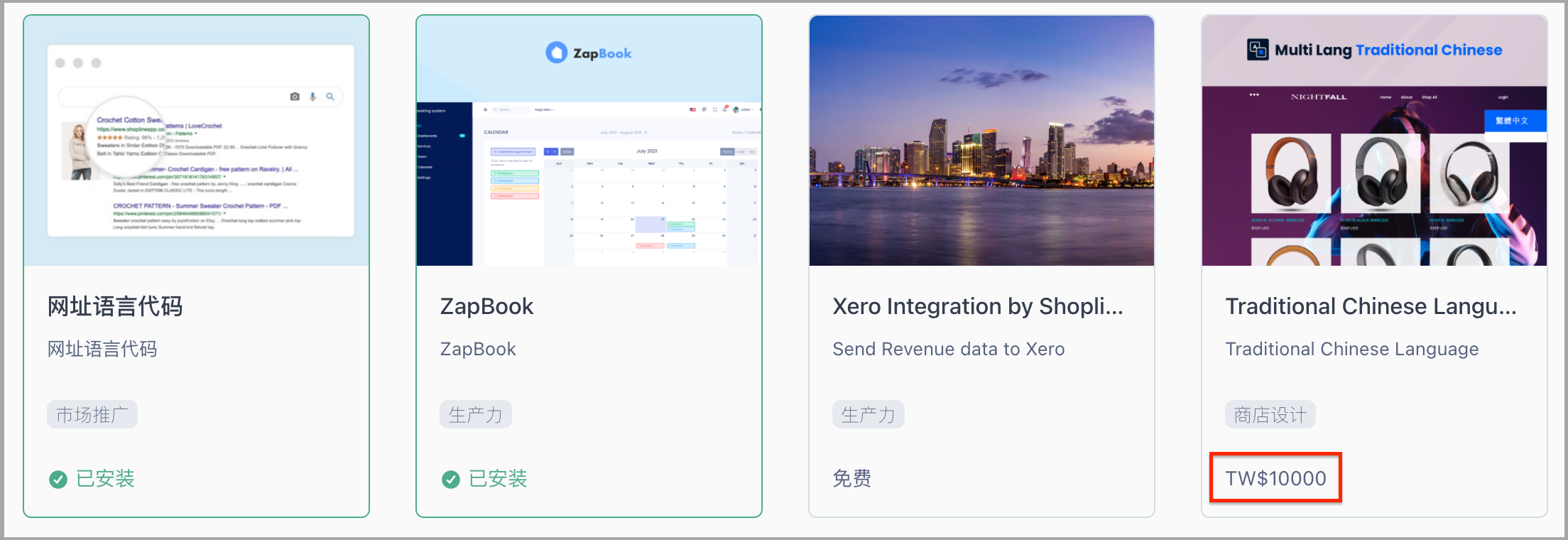The height and width of the screenshot is (540, 1568).
Task: Click the 网址语言代码 subtitle description
Action: pyautogui.click(x=102, y=349)
